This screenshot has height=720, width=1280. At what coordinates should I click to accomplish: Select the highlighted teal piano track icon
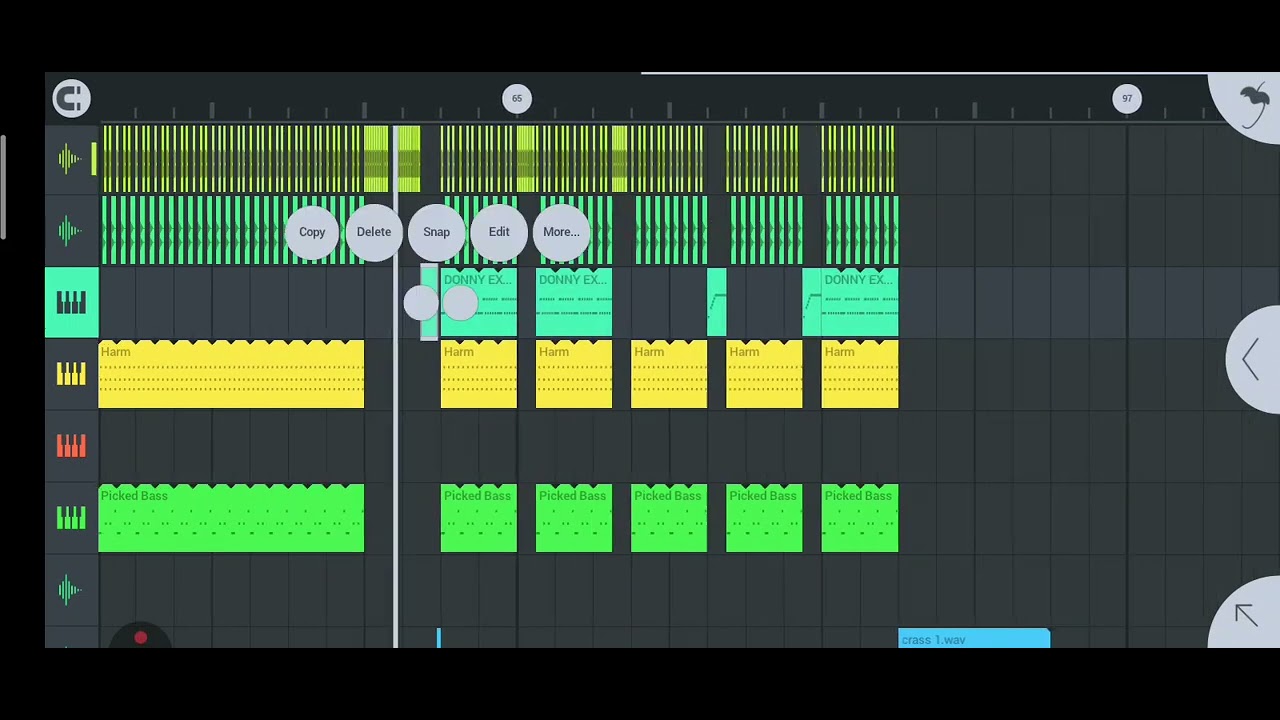(71, 303)
